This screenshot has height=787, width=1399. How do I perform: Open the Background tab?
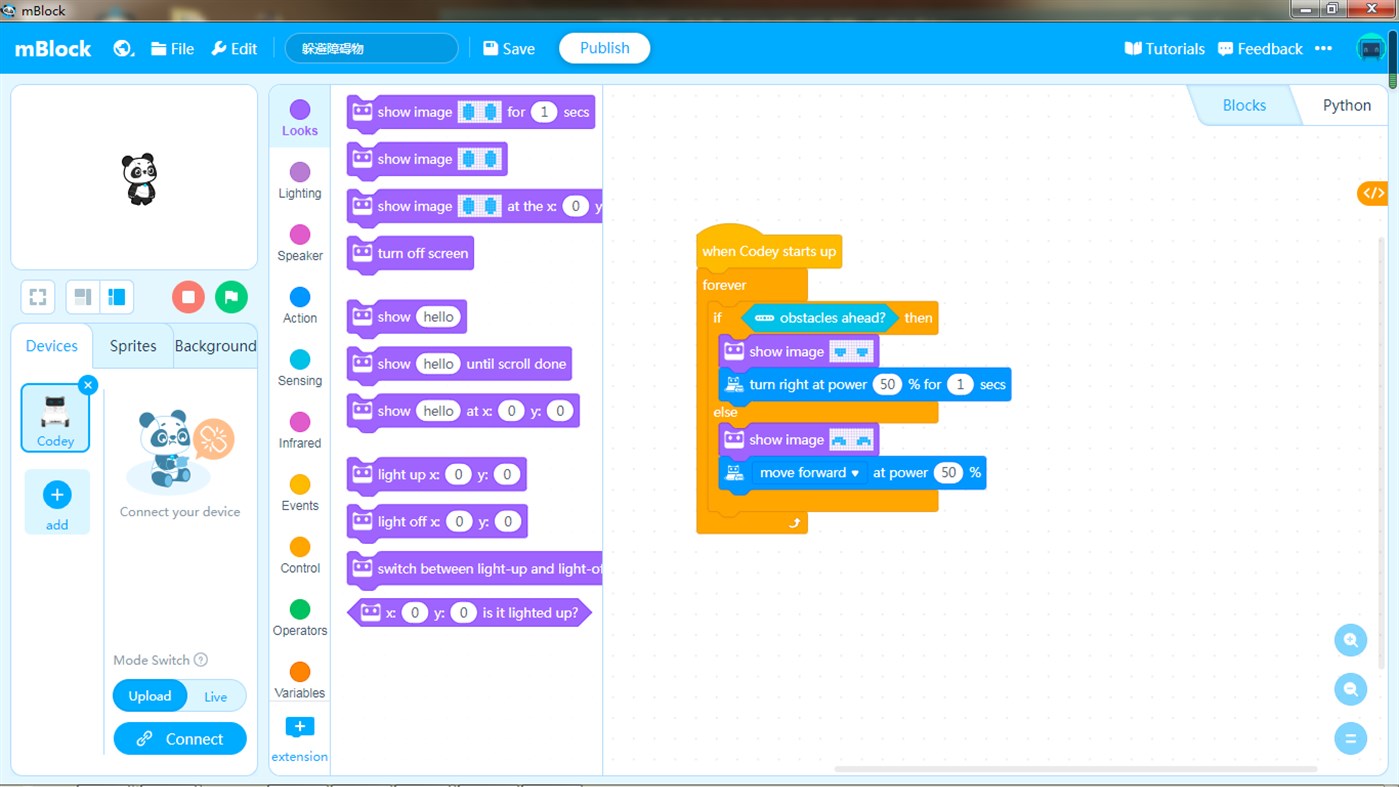point(215,346)
